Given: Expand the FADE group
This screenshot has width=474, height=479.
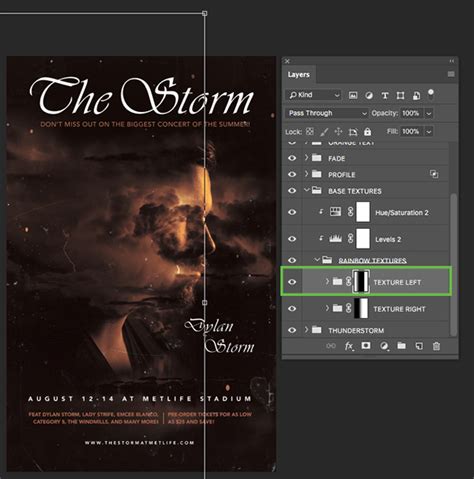Looking at the screenshot, I should [x=306, y=157].
